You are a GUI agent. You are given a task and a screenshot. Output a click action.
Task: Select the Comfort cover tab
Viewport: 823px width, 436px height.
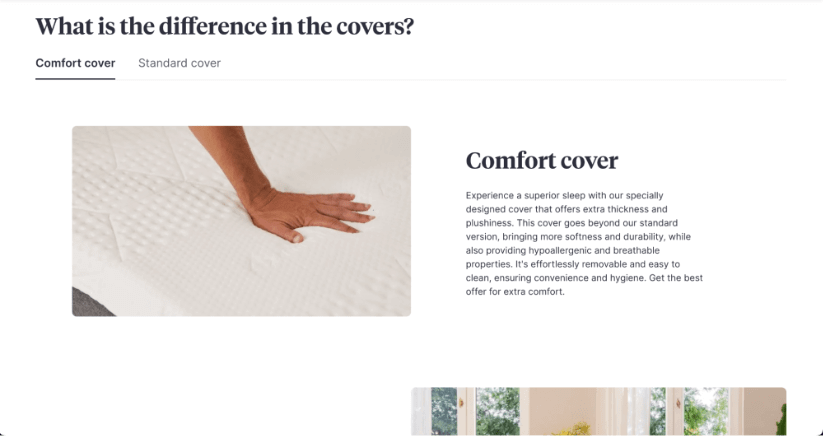pos(75,63)
